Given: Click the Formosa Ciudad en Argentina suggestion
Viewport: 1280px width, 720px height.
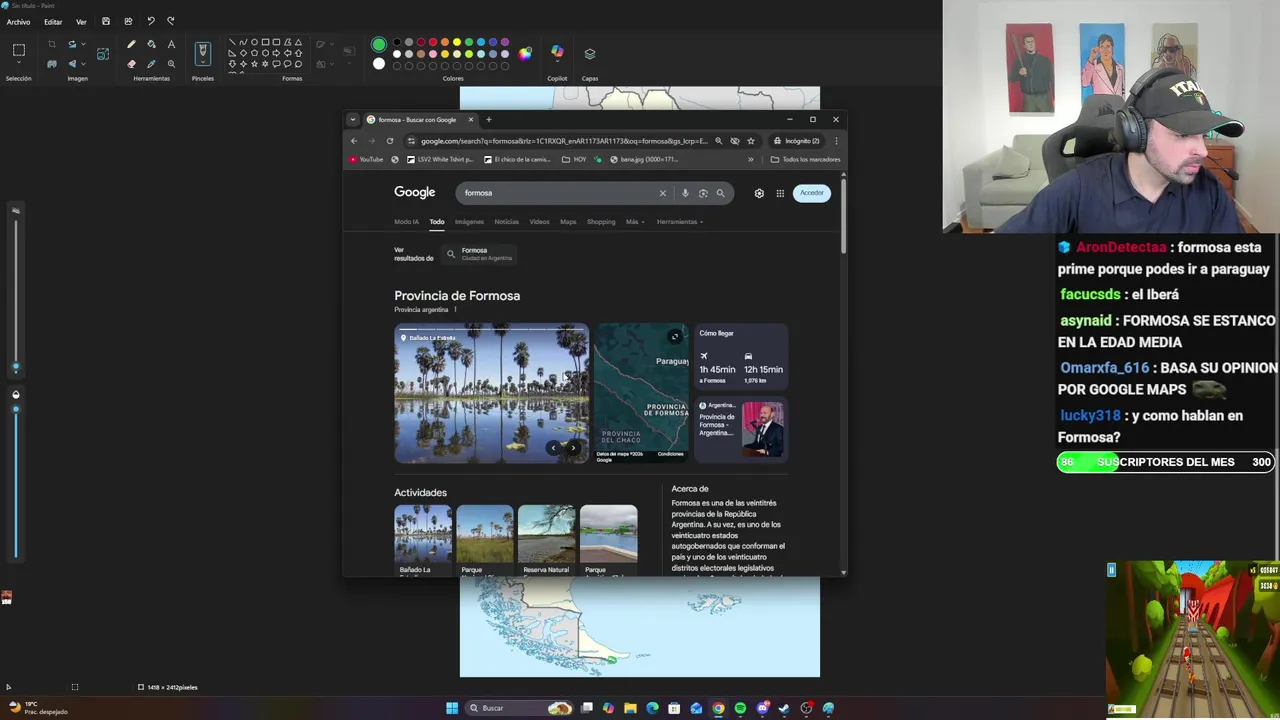Looking at the screenshot, I should click(480, 254).
